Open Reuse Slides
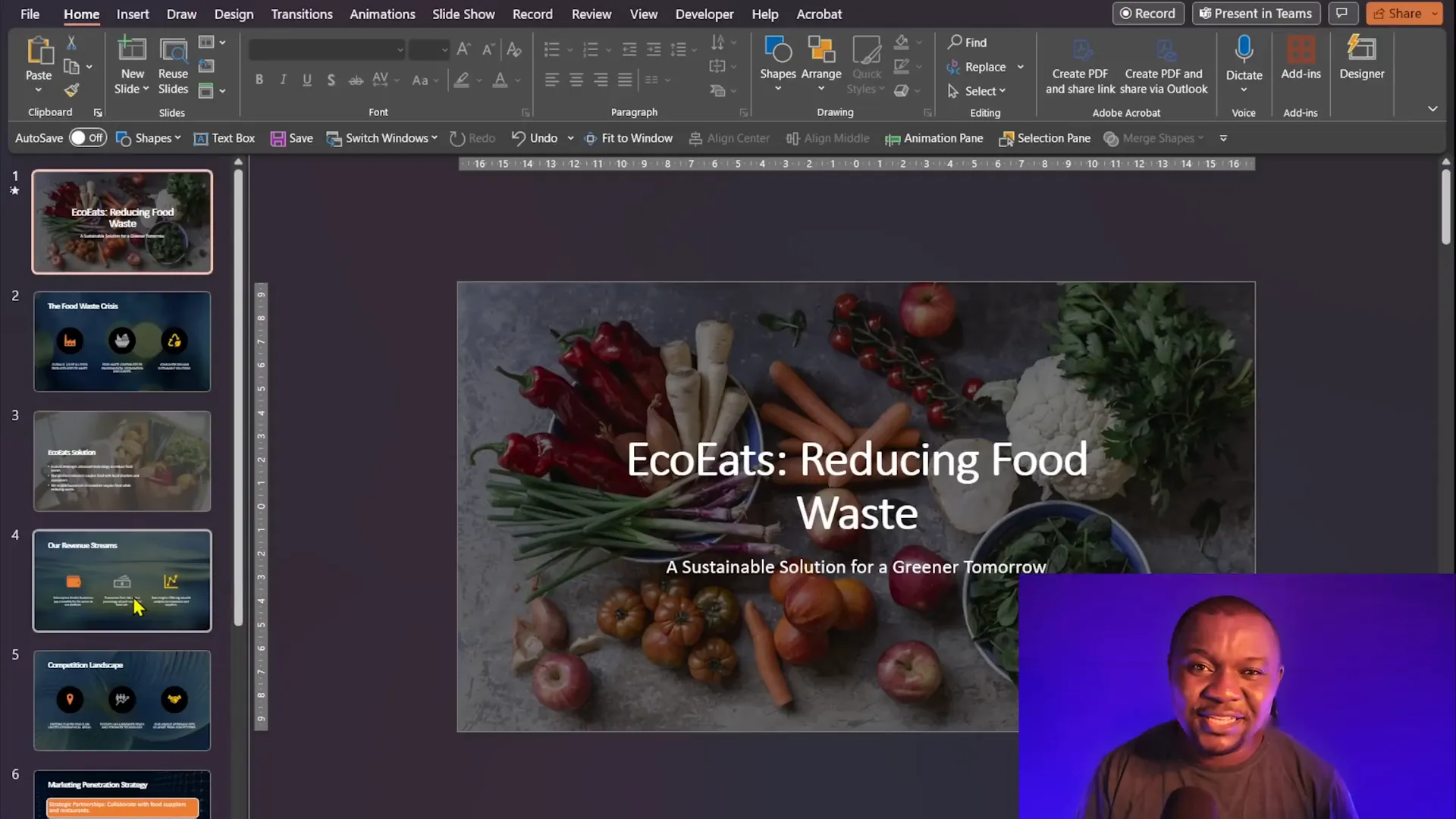Image resolution: width=1456 pixels, height=819 pixels. click(173, 66)
